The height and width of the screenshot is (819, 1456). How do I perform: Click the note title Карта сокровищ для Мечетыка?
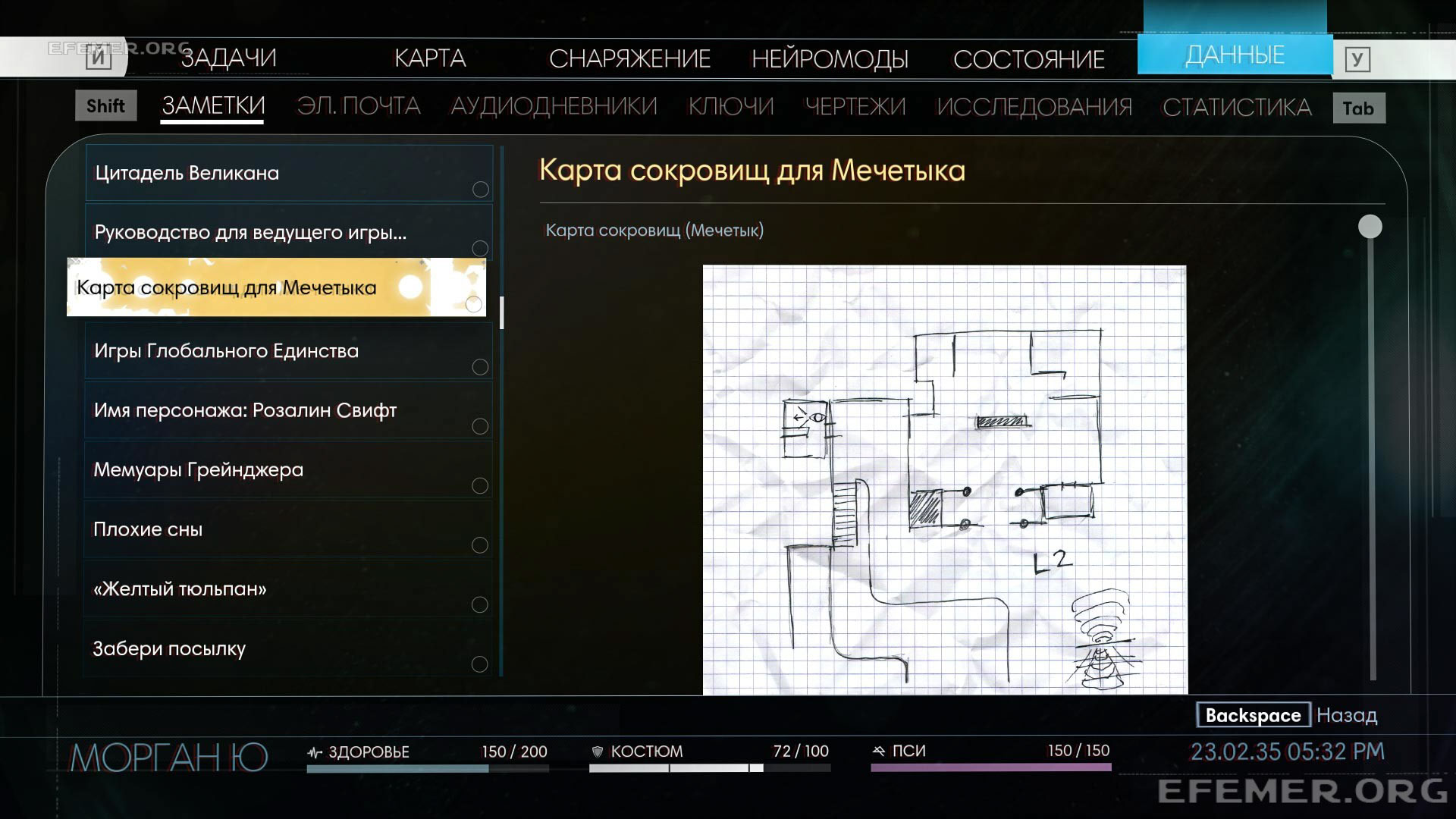(x=752, y=171)
